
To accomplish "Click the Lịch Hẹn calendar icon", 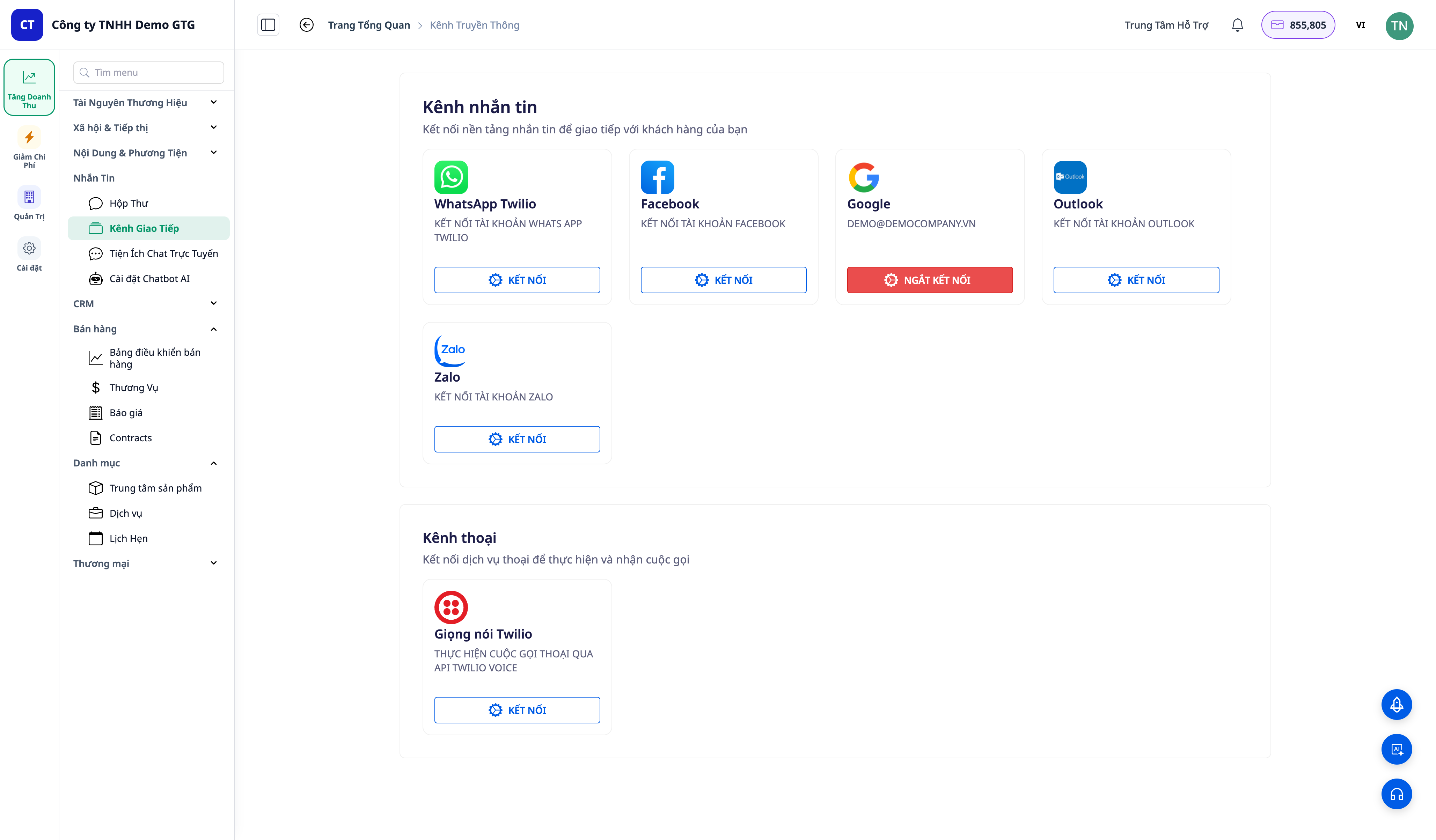I will pos(96,539).
